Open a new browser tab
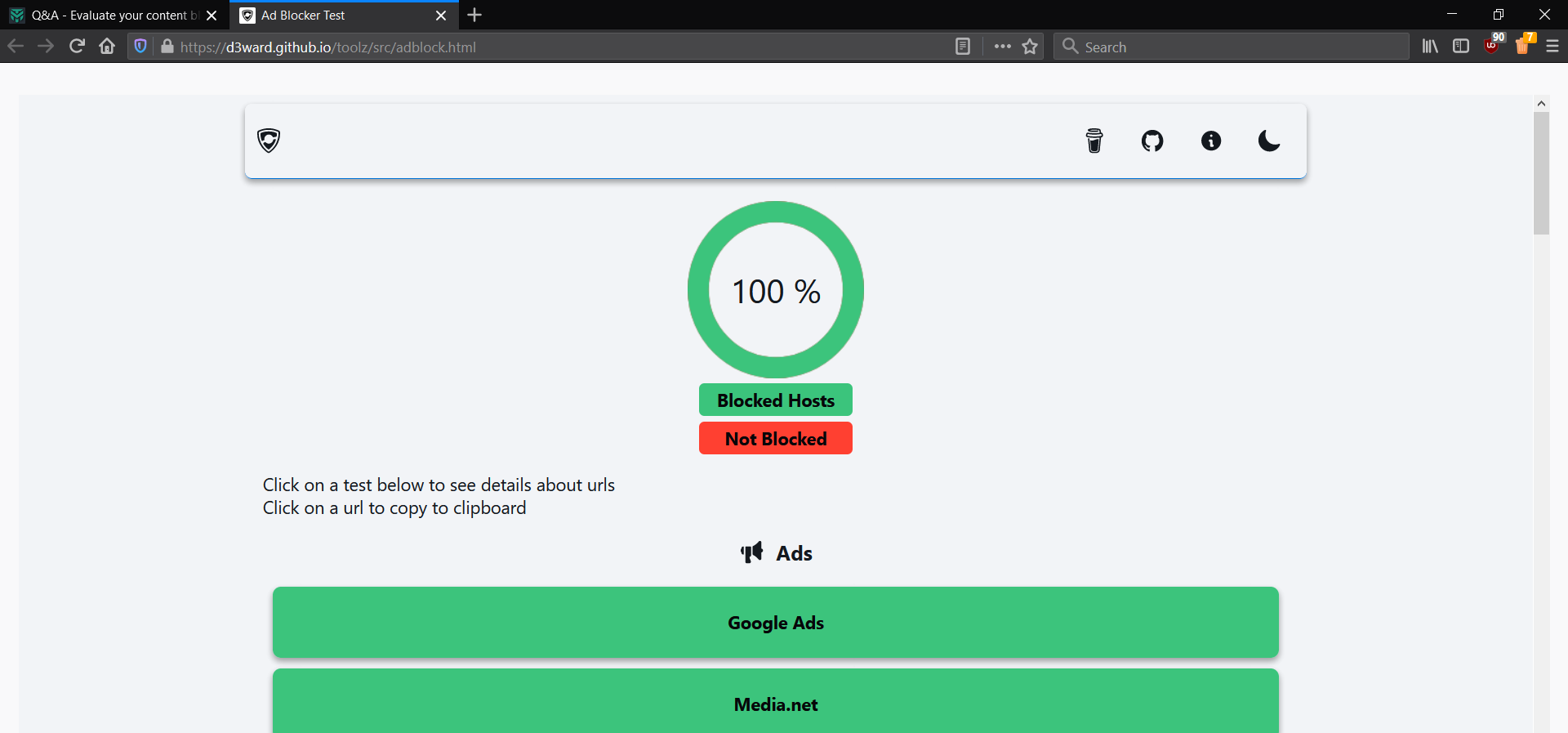 tap(474, 15)
